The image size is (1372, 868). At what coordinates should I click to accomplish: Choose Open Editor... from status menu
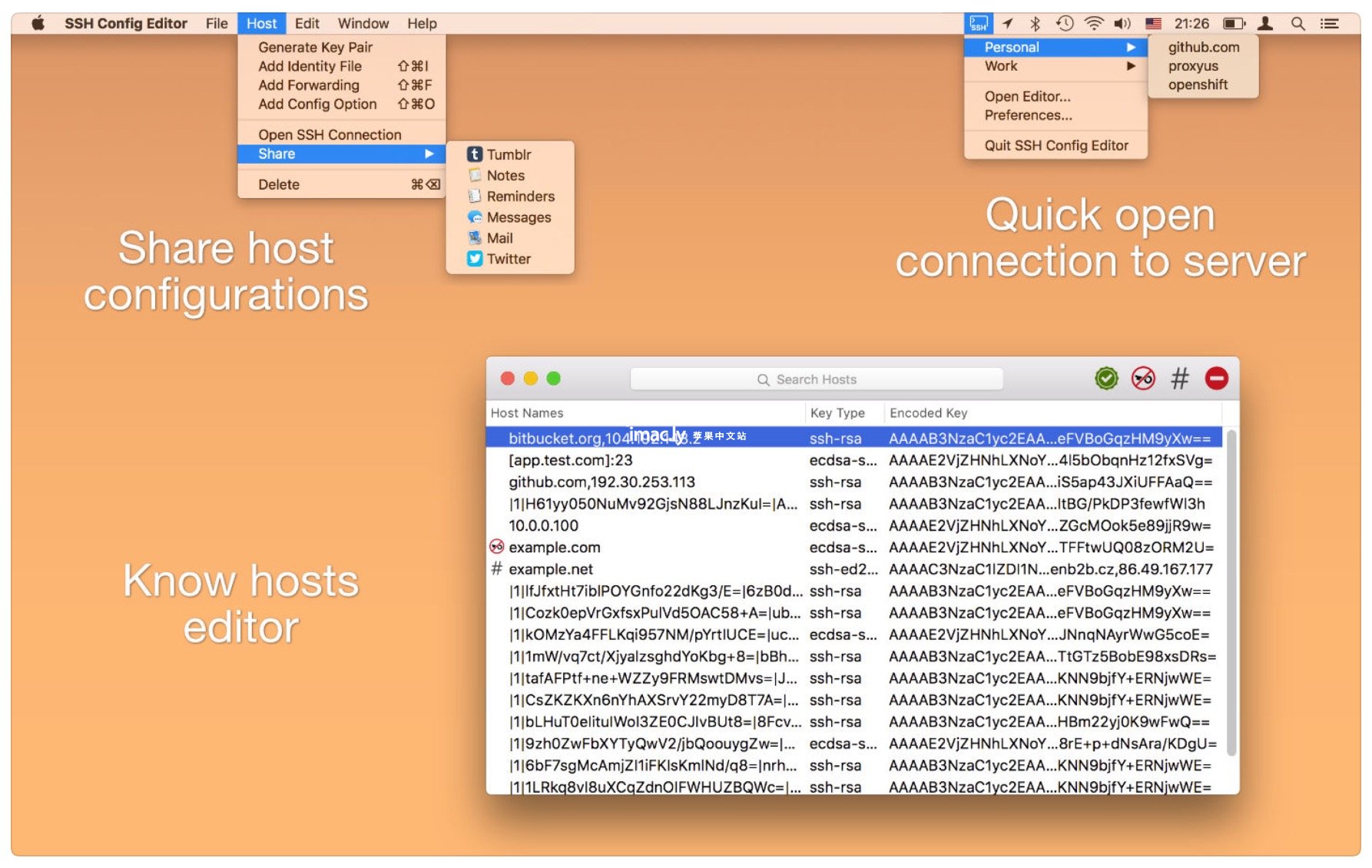[1056, 96]
